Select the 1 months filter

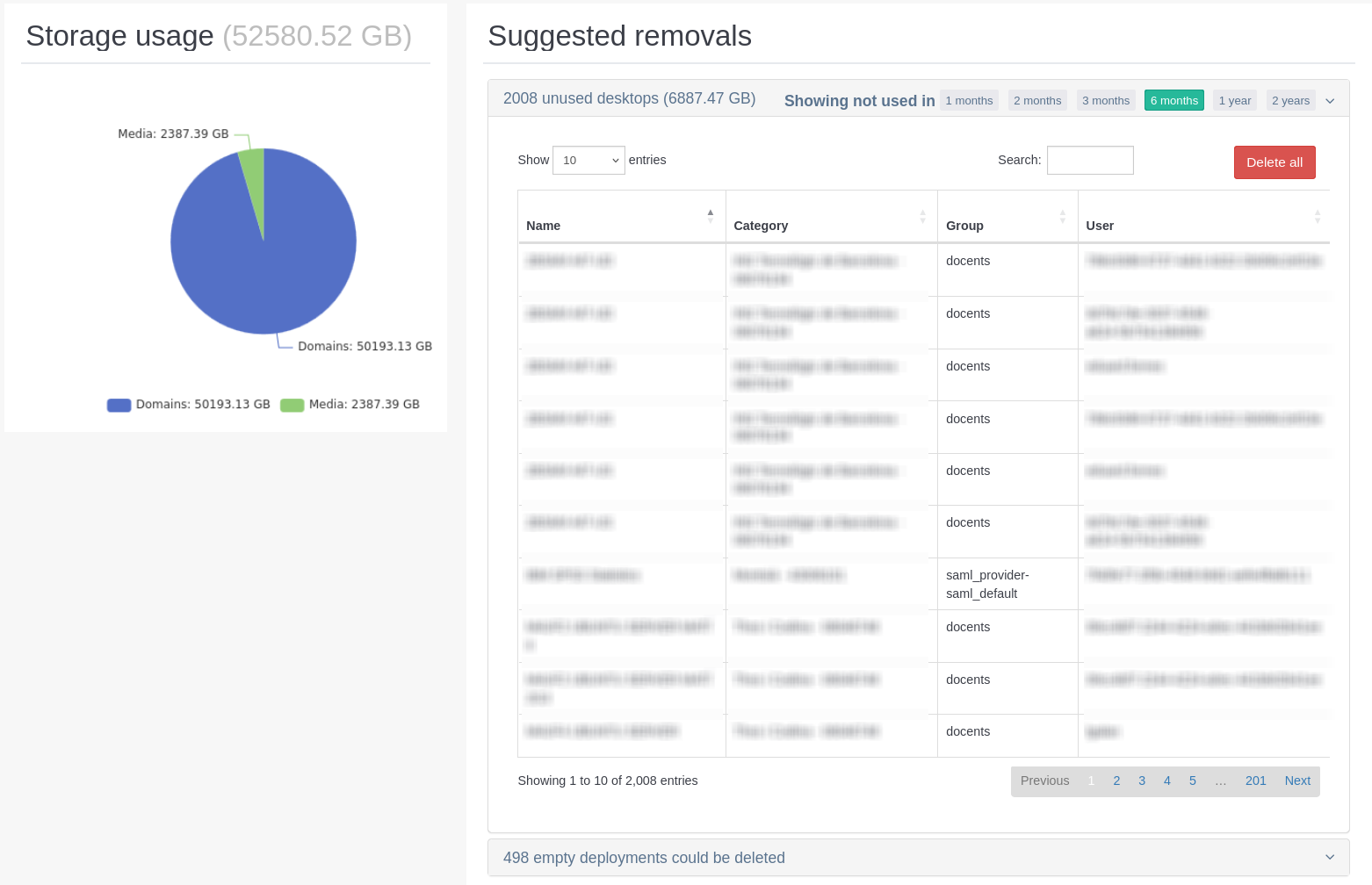(969, 101)
